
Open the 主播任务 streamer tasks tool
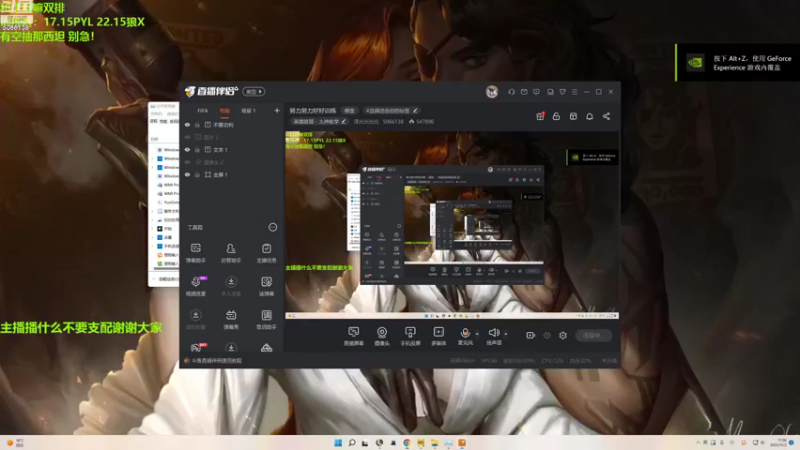pos(266,253)
